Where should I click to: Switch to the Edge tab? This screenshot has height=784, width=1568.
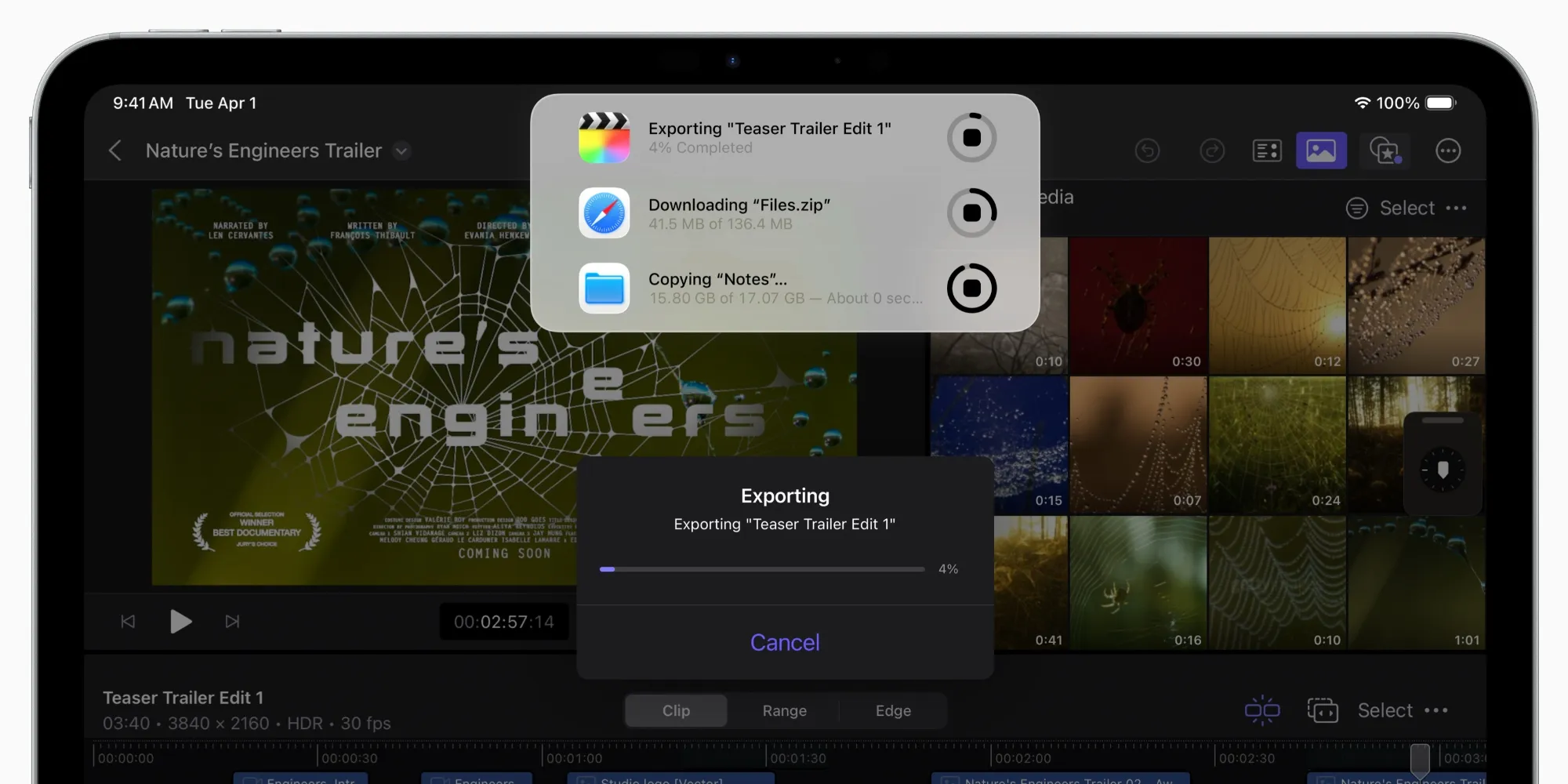click(893, 710)
